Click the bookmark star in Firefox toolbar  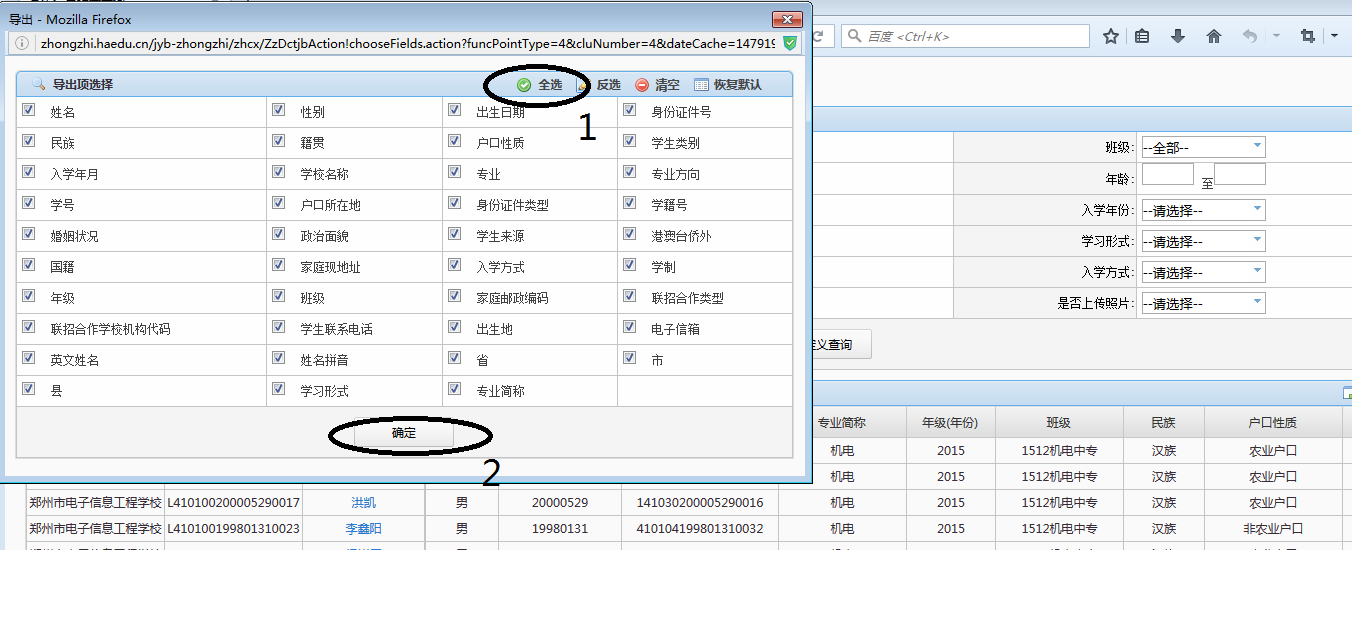(1111, 36)
